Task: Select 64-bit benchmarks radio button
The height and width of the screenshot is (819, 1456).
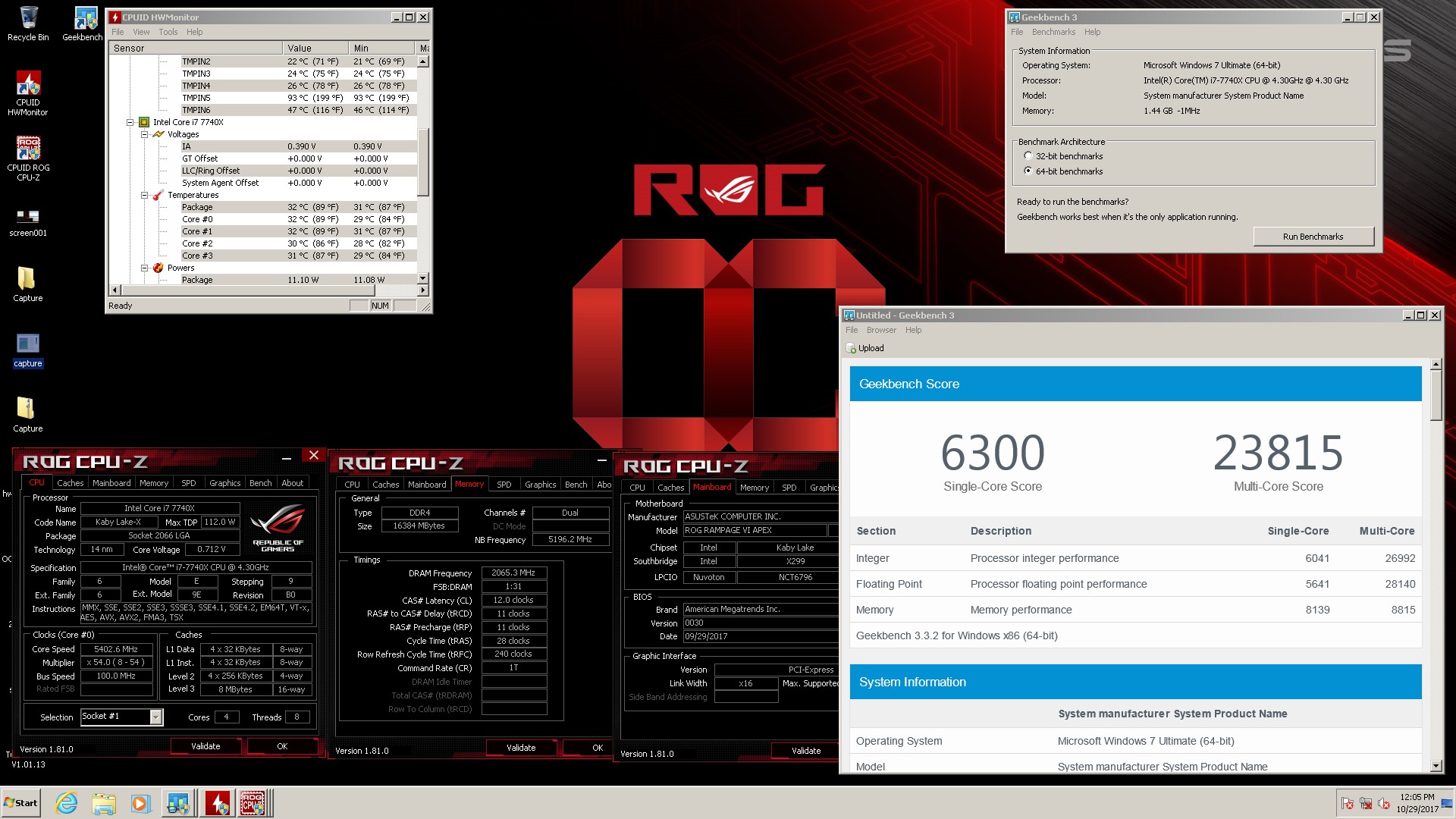Action: coord(1028,171)
